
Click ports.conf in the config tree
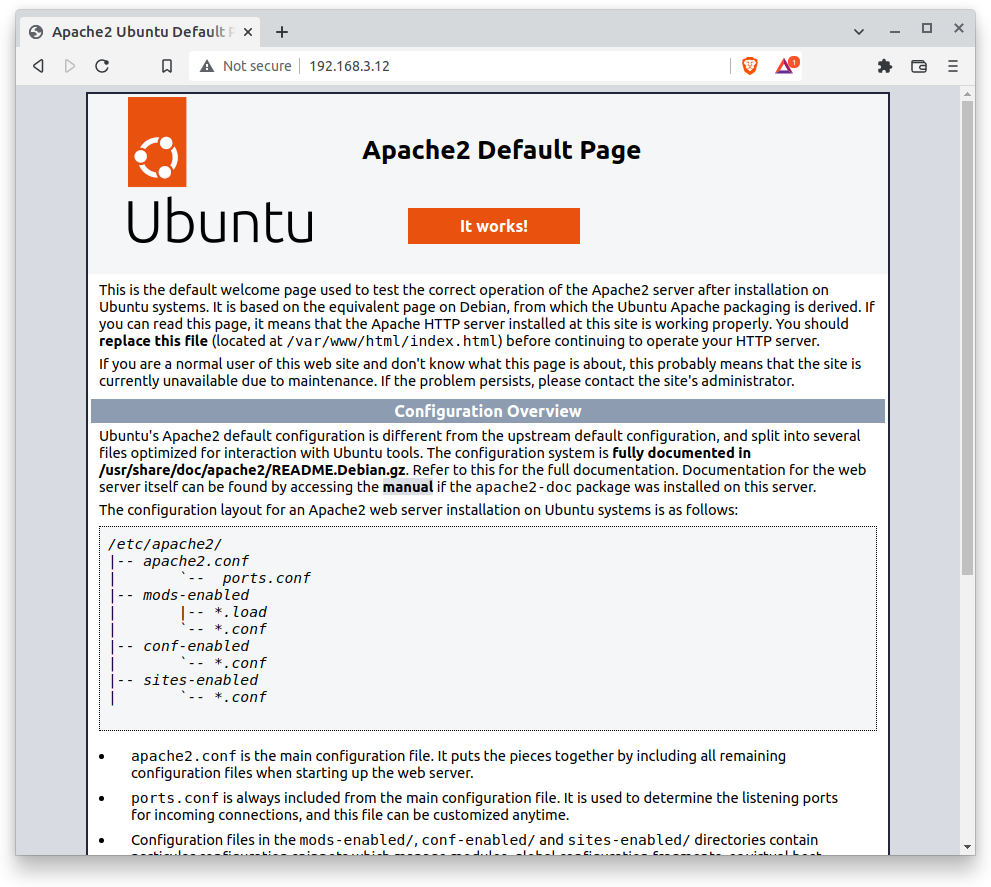tap(266, 578)
